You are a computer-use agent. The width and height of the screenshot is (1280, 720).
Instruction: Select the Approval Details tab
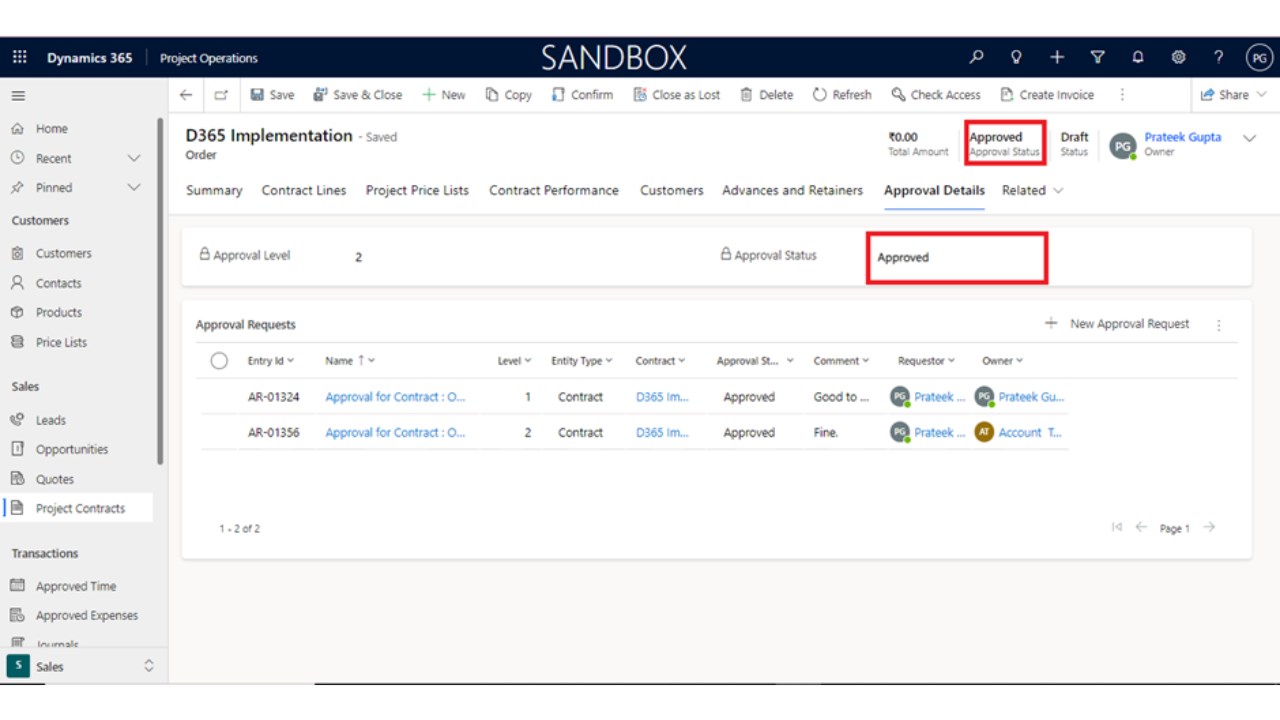934,190
